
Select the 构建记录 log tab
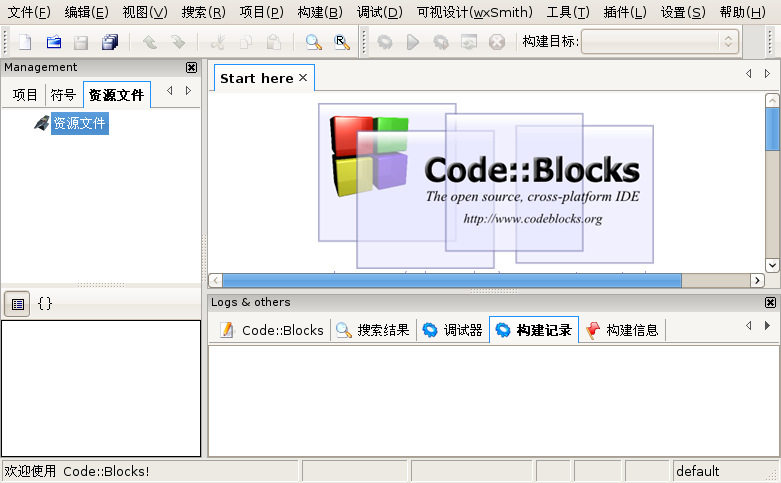pos(534,330)
